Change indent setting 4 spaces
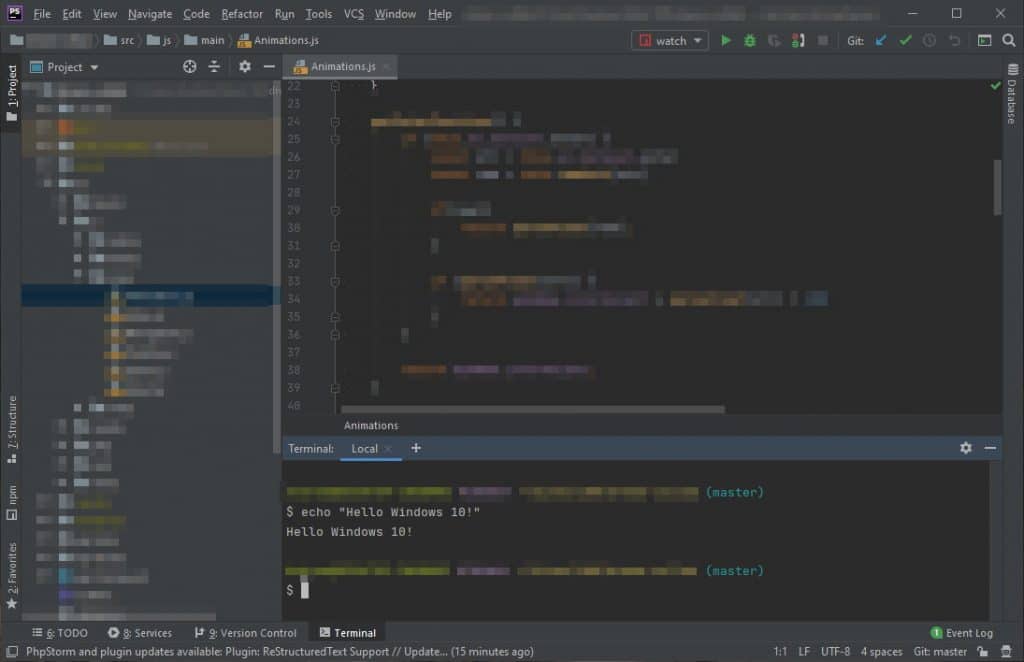The height and width of the screenshot is (662, 1024). click(881, 652)
